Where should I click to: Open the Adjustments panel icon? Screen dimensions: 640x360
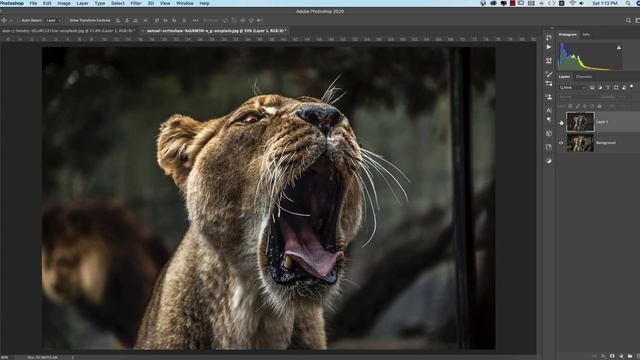[x=549, y=161]
